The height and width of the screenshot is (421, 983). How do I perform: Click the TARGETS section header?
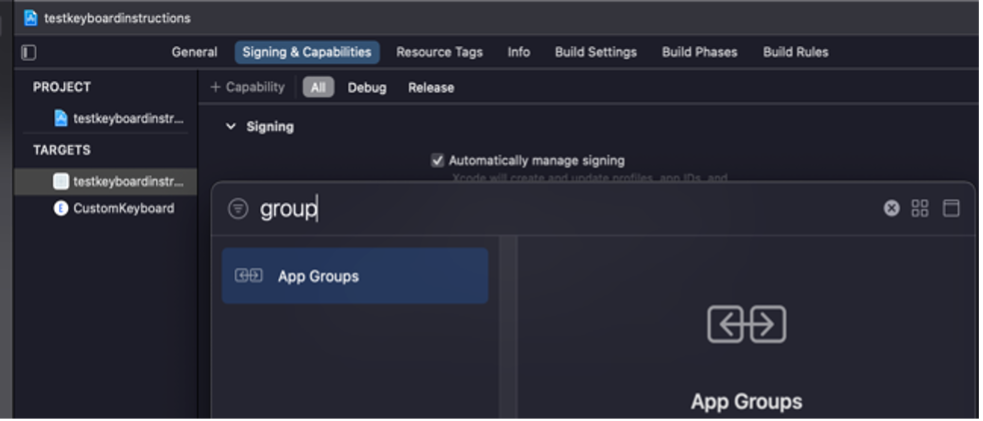[x=62, y=150]
